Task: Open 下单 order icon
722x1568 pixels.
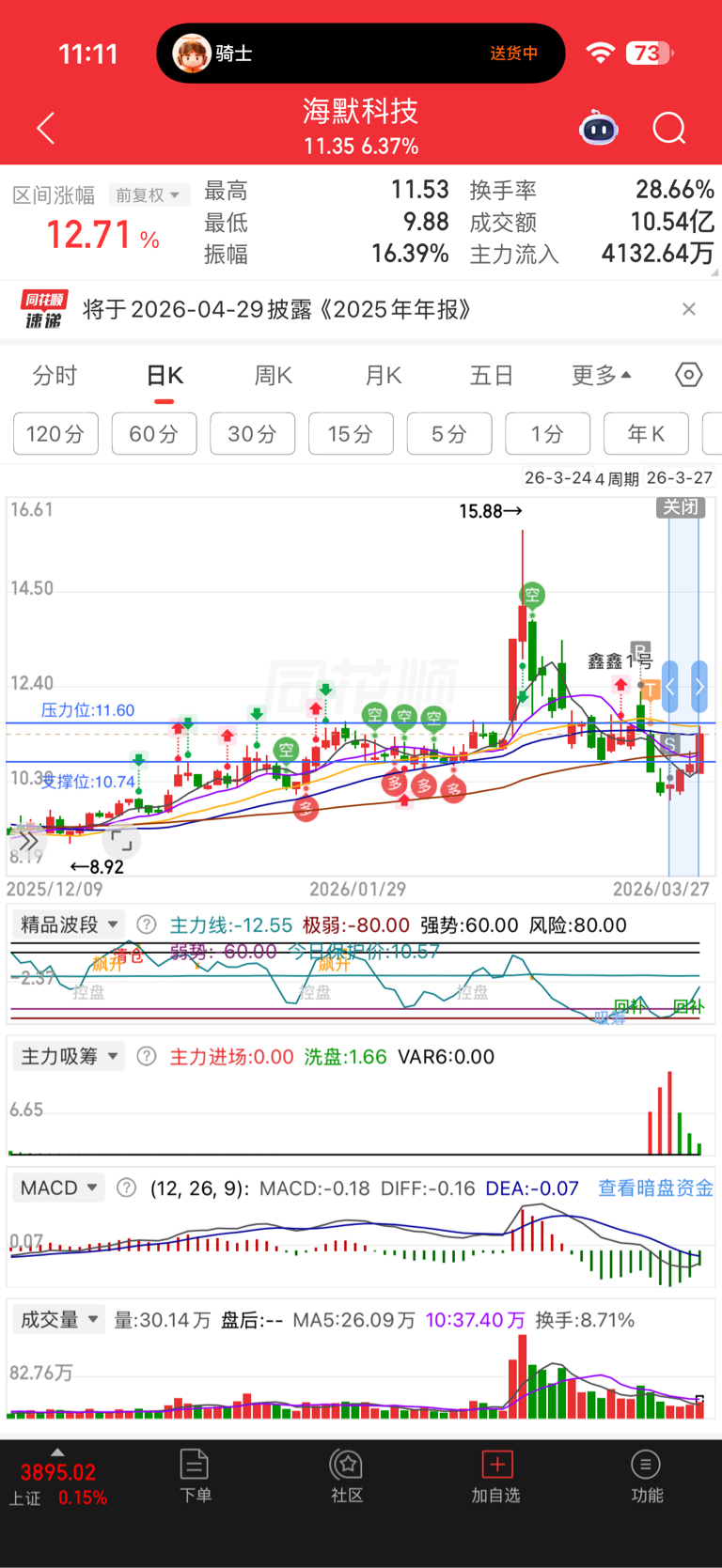Action: point(195,1476)
